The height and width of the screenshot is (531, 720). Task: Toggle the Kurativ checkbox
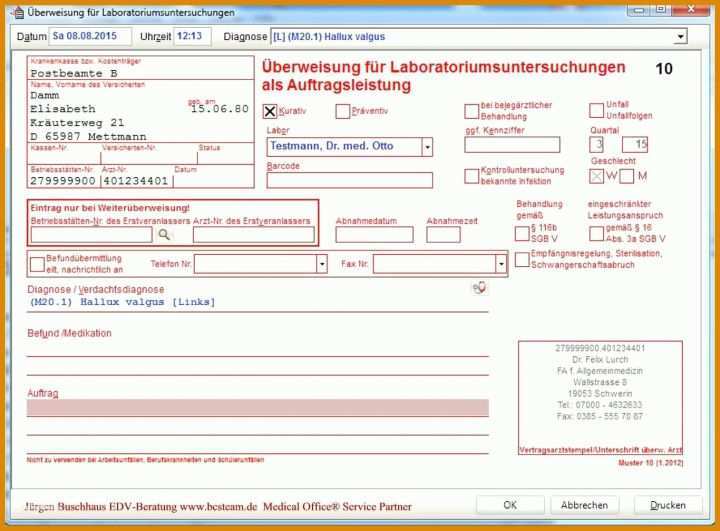270,111
